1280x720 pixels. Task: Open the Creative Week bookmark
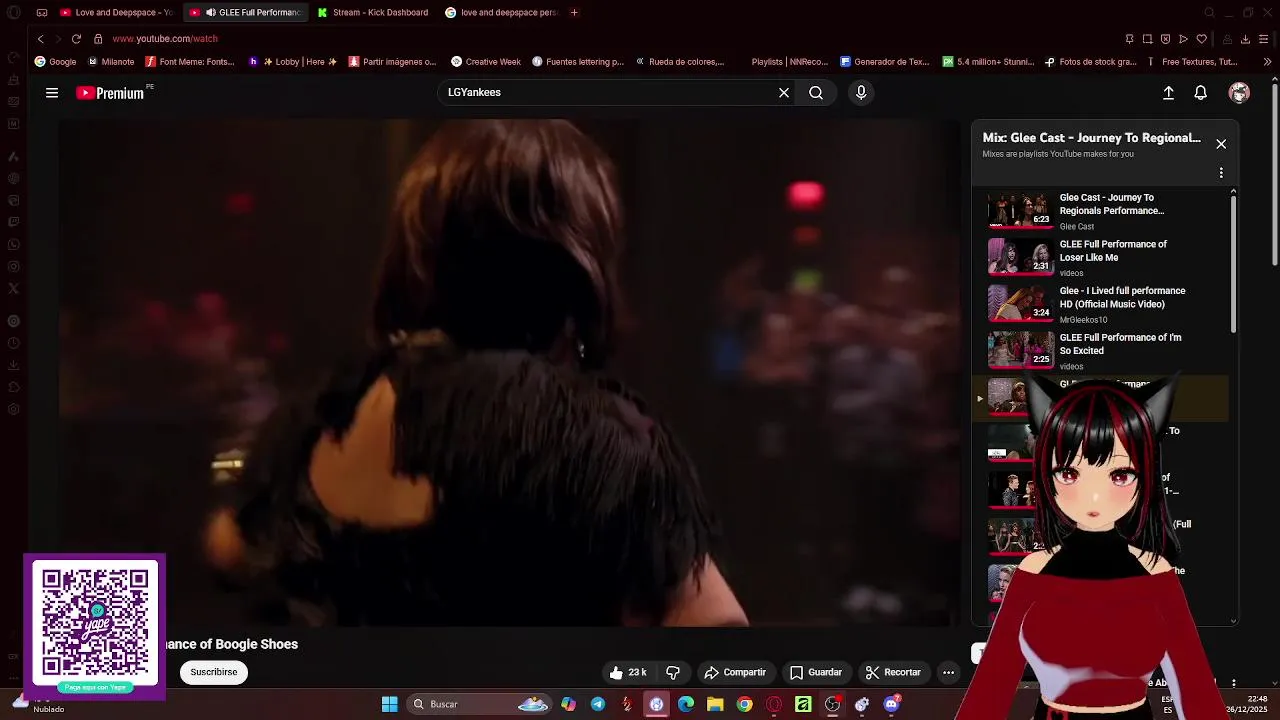486,62
